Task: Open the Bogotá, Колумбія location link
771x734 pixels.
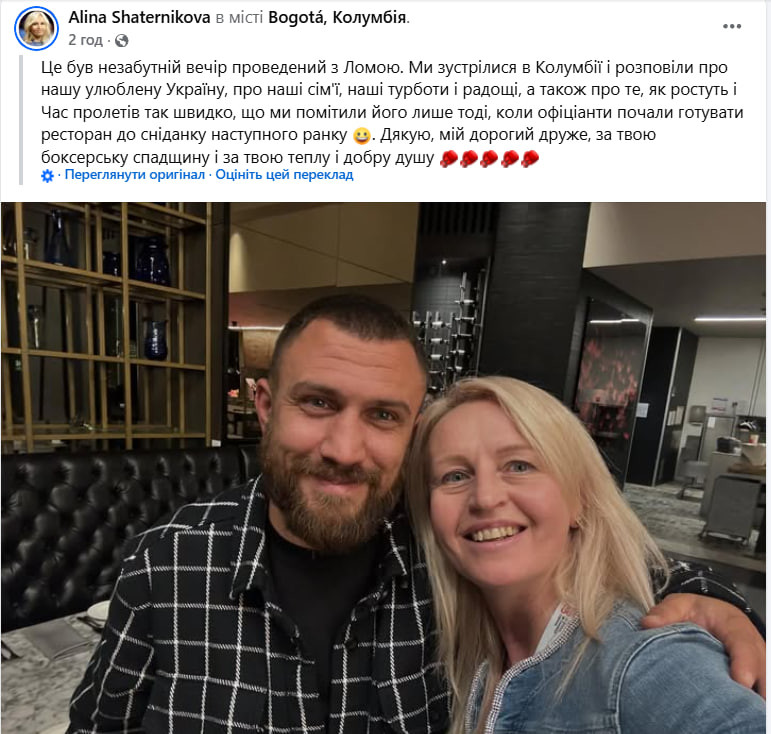Action: [337, 18]
